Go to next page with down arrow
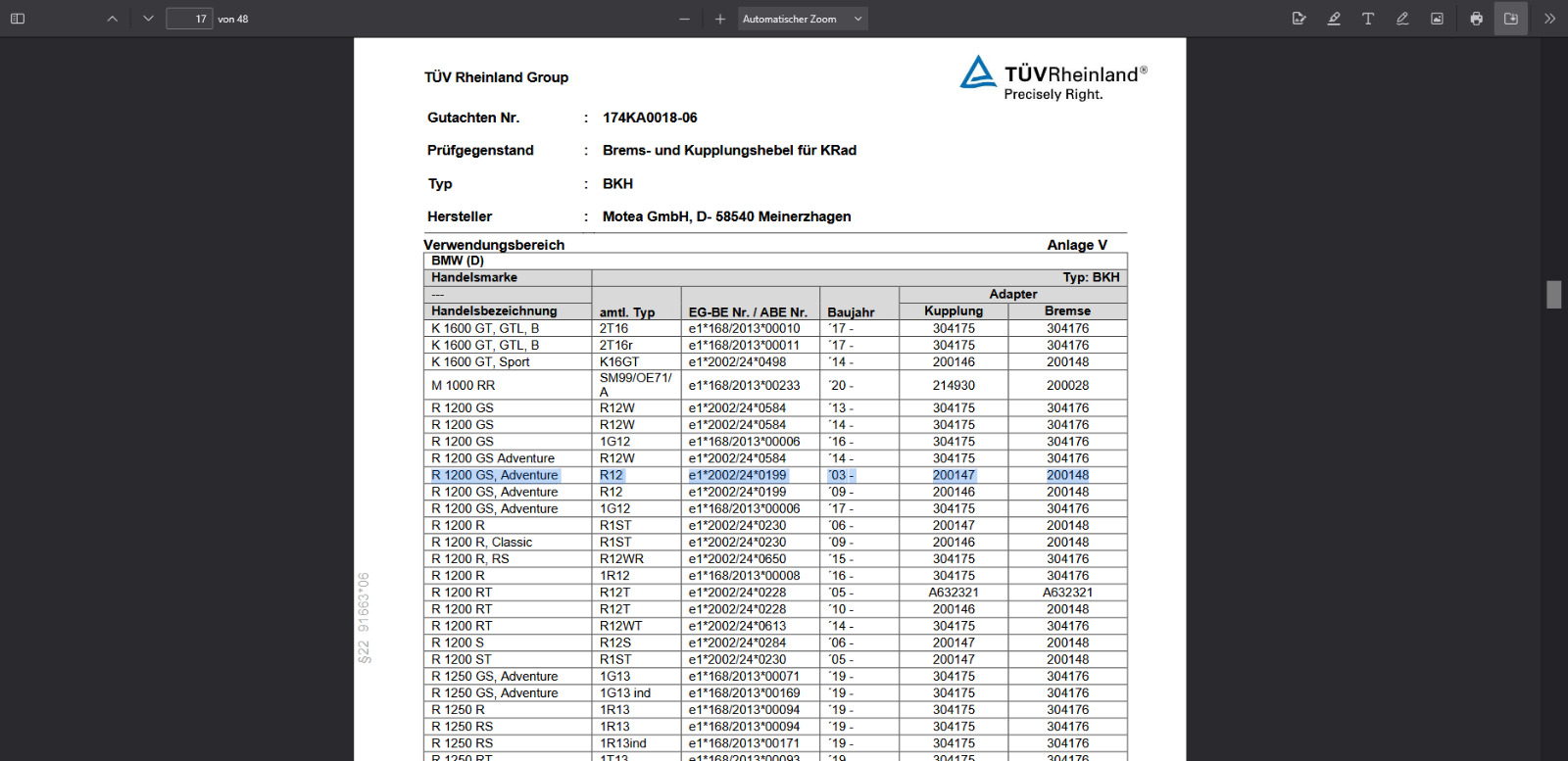Image resolution: width=1568 pixels, height=761 pixels. (148, 19)
